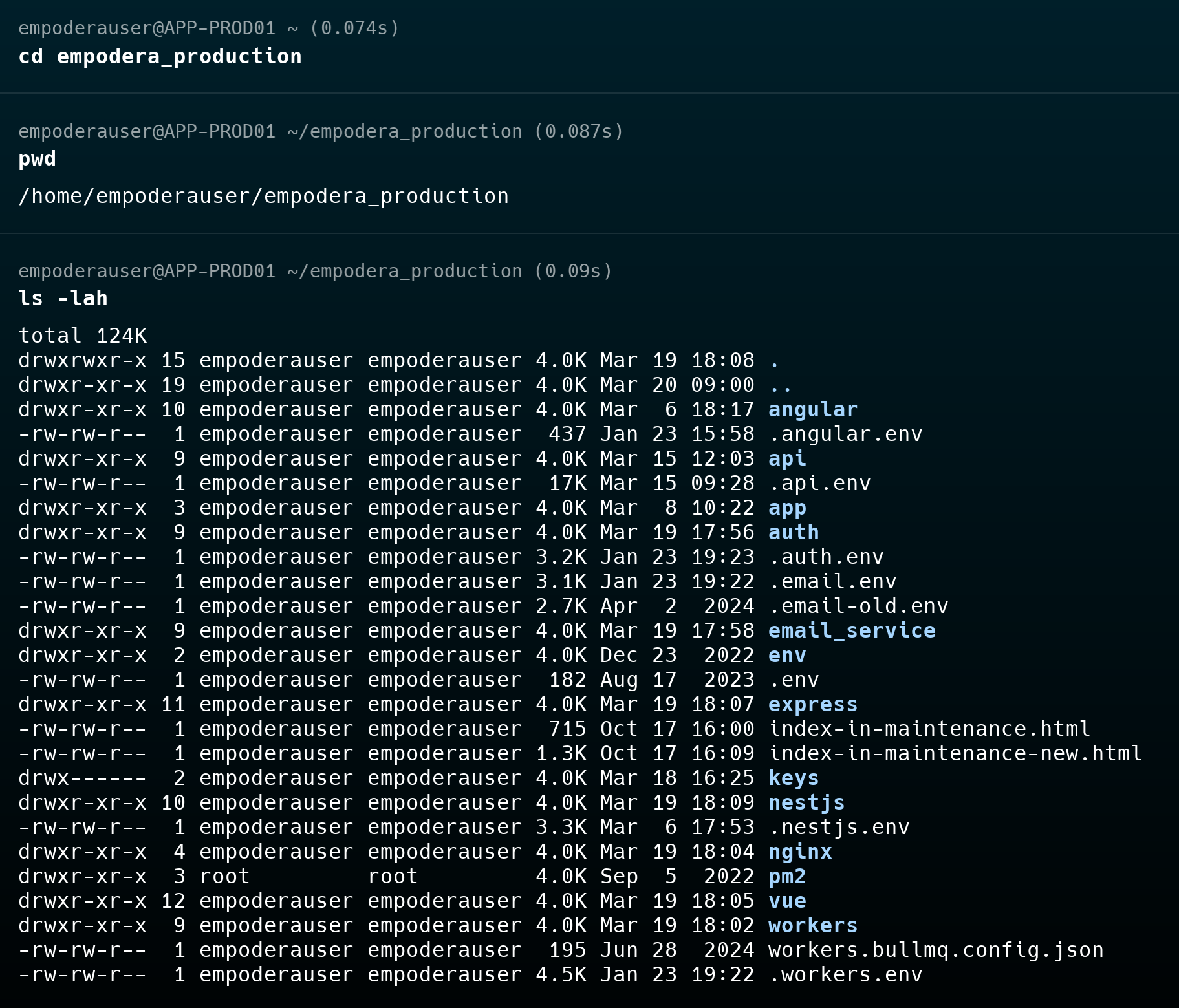Open the nestjs directory entry

(x=806, y=802)
